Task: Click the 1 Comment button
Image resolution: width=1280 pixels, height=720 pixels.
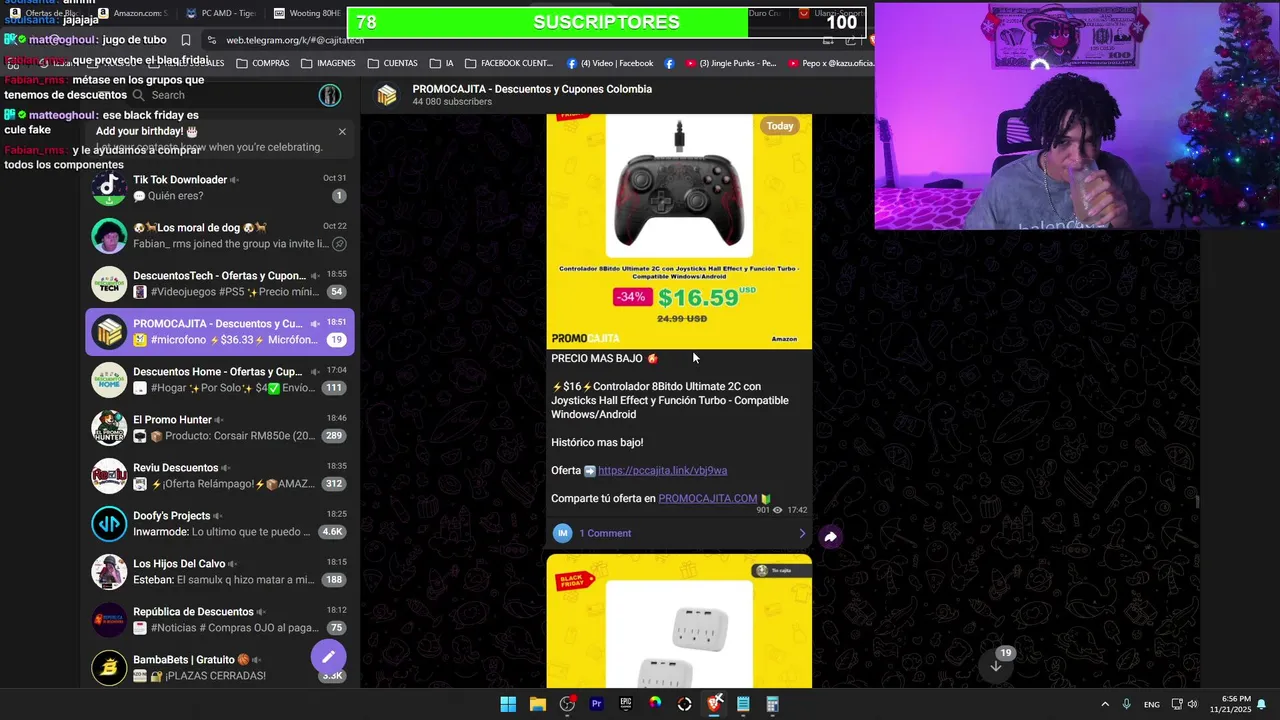Action: click(679, 533)
